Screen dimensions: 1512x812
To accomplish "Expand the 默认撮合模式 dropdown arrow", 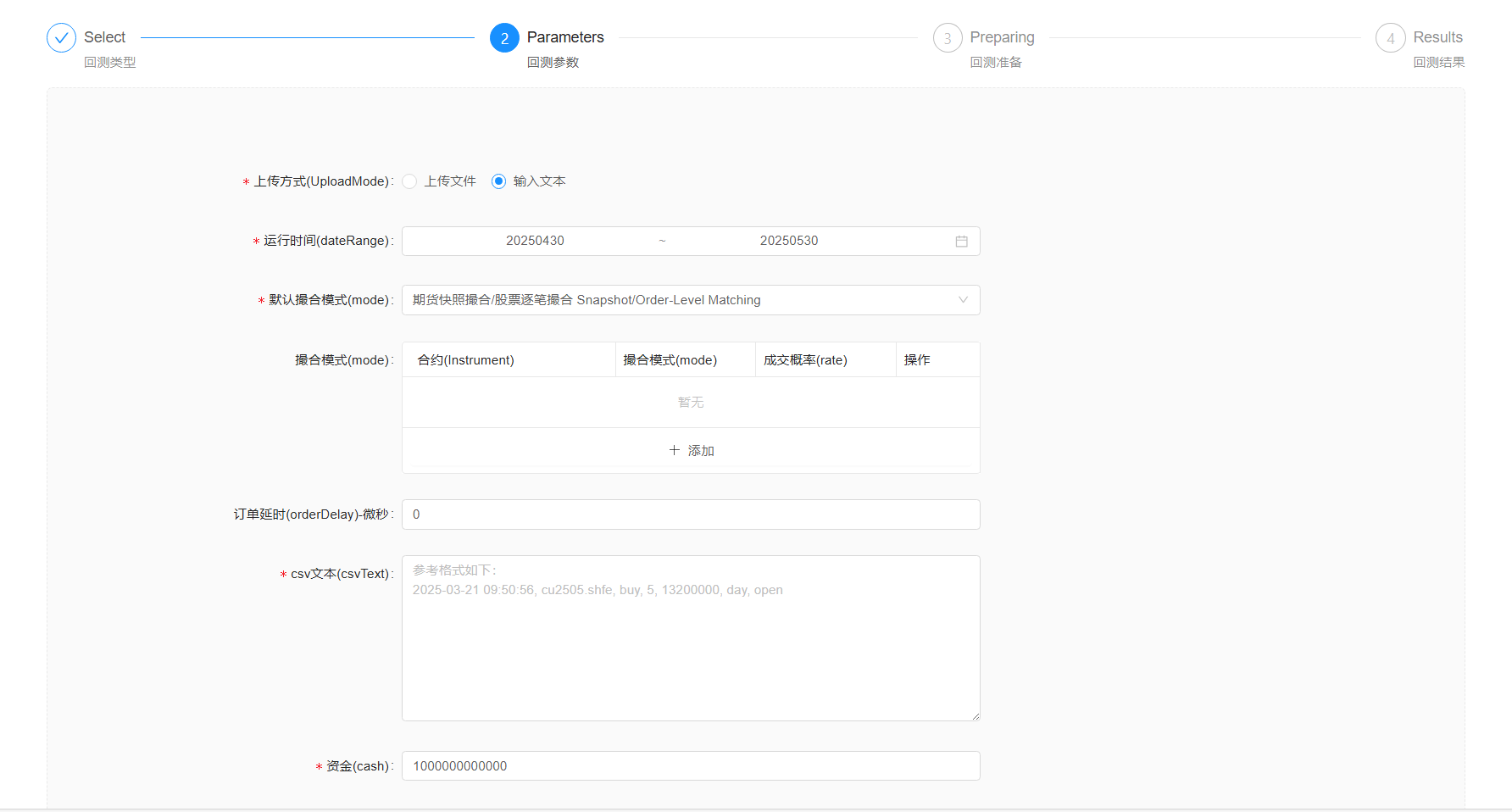I will pyautogui.click(x=963, y=300).
